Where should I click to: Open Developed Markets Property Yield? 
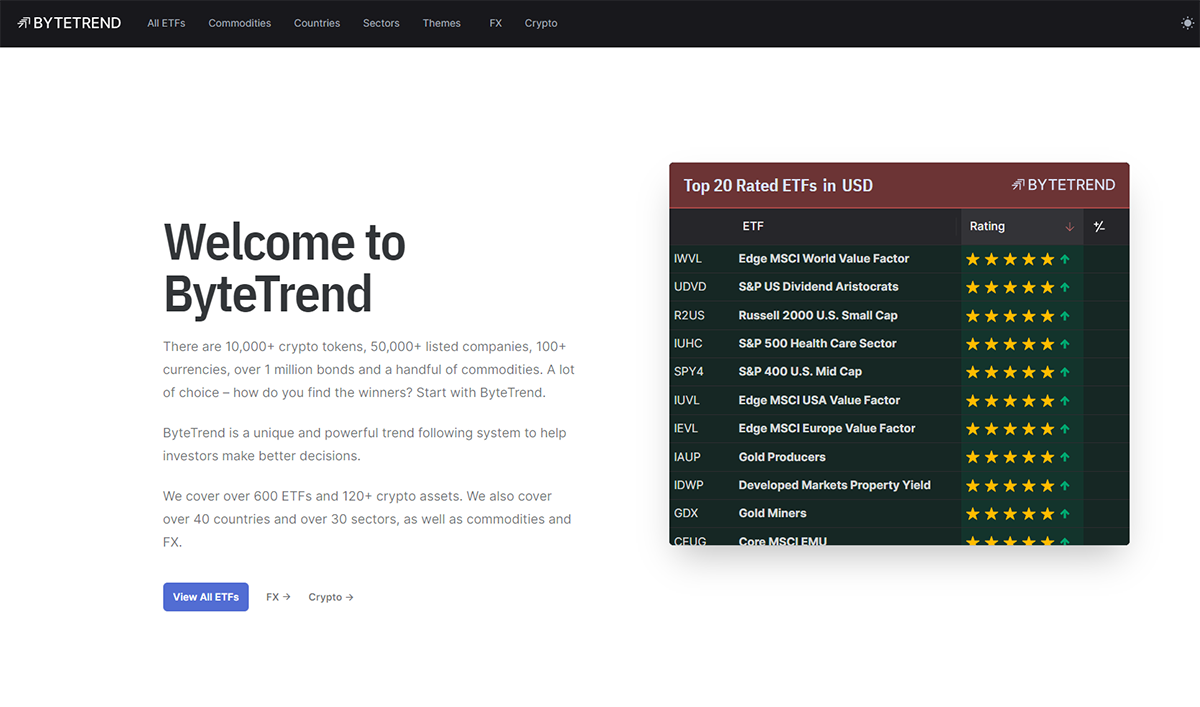coord(835,485)
